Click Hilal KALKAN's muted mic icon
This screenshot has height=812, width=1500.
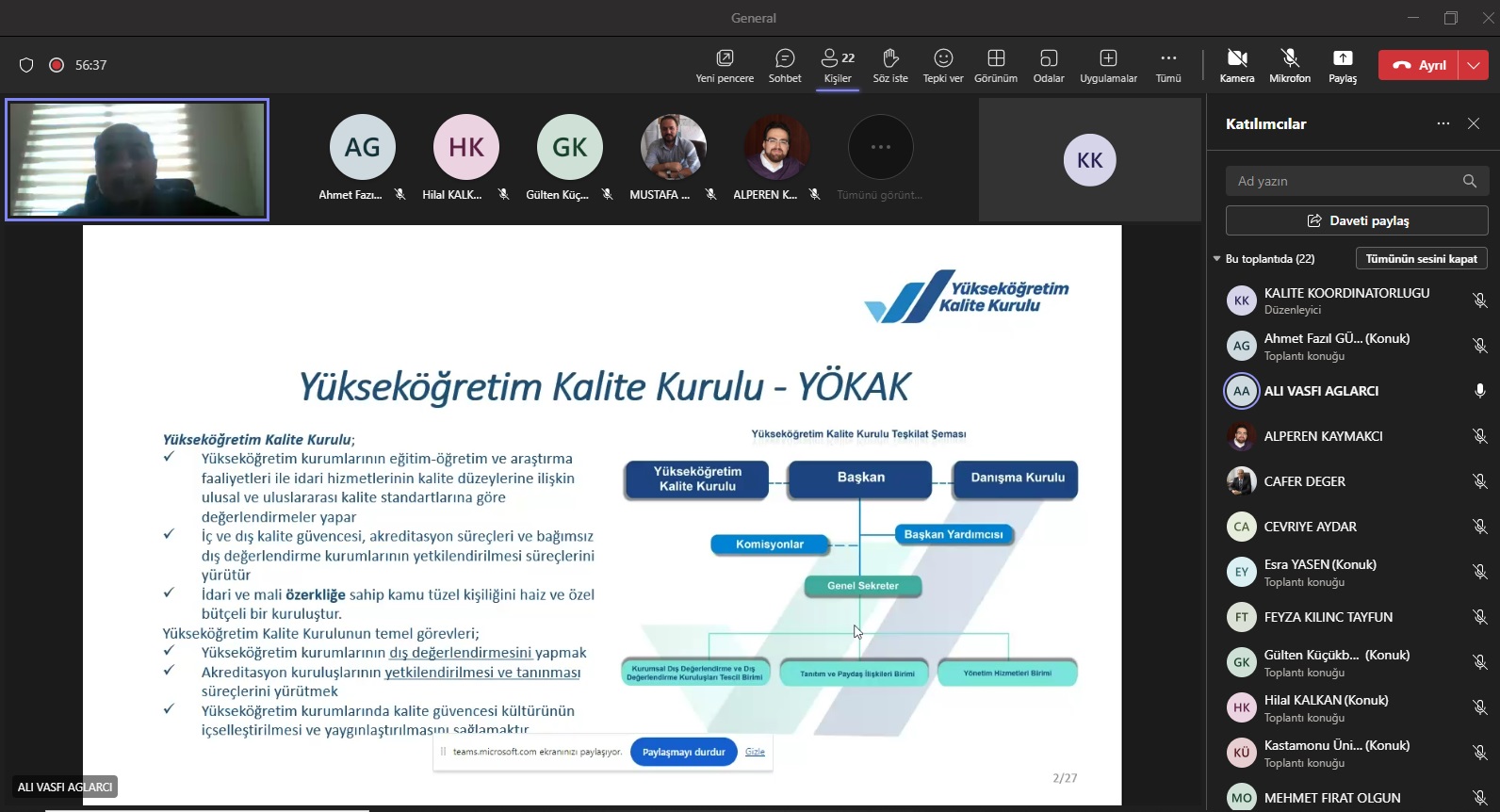(1480, 707)
